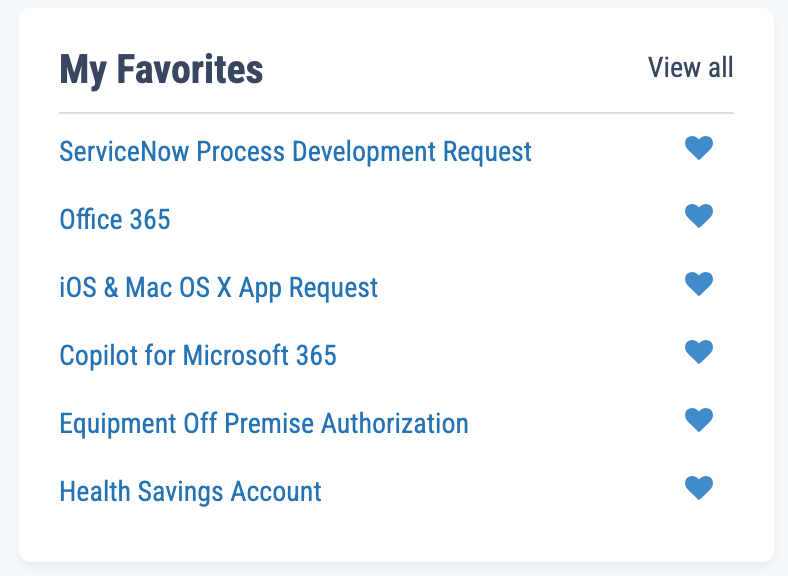The image size is (788, 576).
Task: Click the heart icon for Copilot for Microsoft 365
Action: point(698,351)
